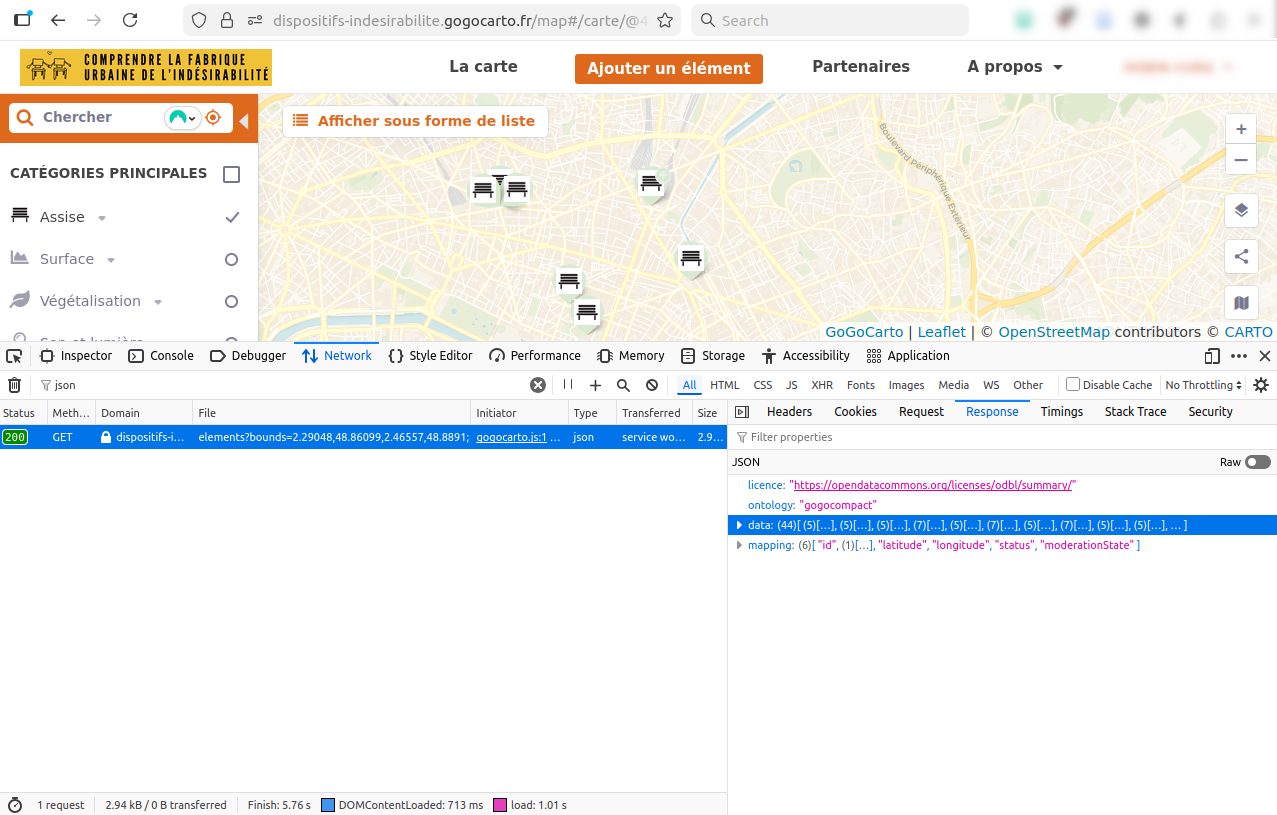Image resolution: width=1277 pixels, height=815 pixels.
Task: Open the OpenStreetMap attribution link
Action: pyautogui.click(x=1054, y=332)
